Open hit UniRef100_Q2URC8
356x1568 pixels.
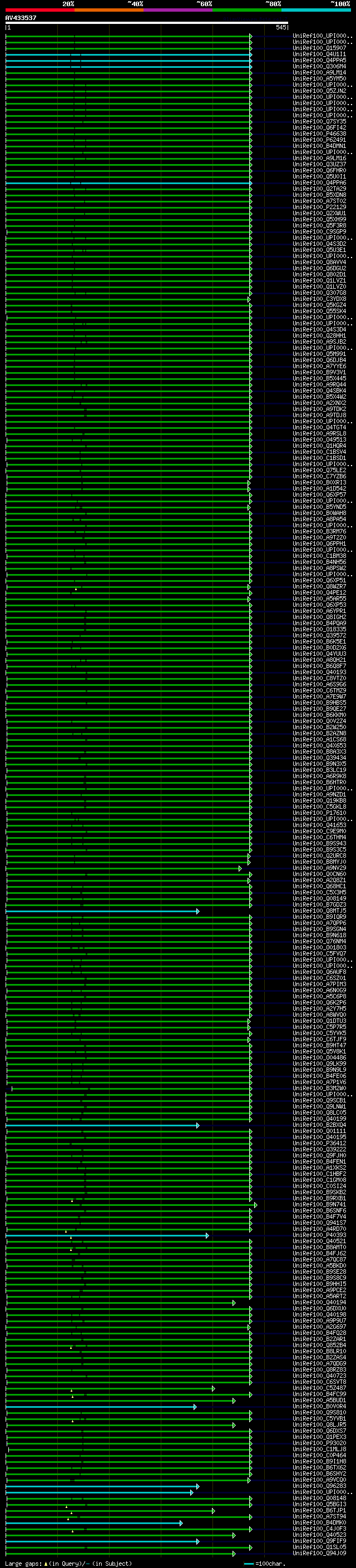[x=319, y=856]
